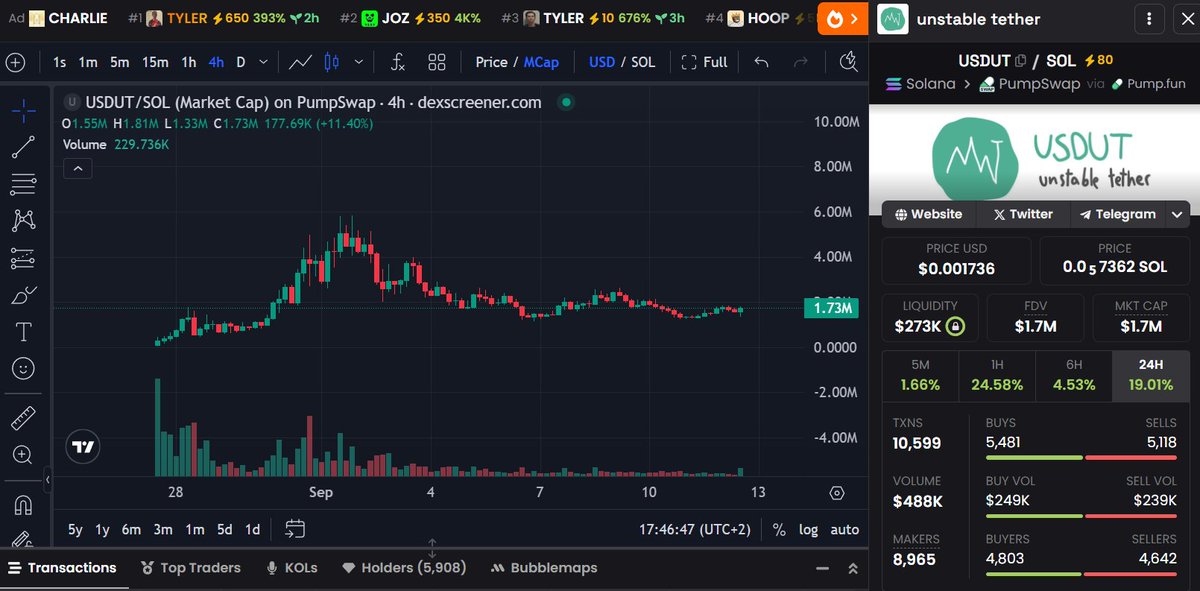Click the 1.73M current market cap label
Screen dimensions: 1200x591
pos(833,309)
